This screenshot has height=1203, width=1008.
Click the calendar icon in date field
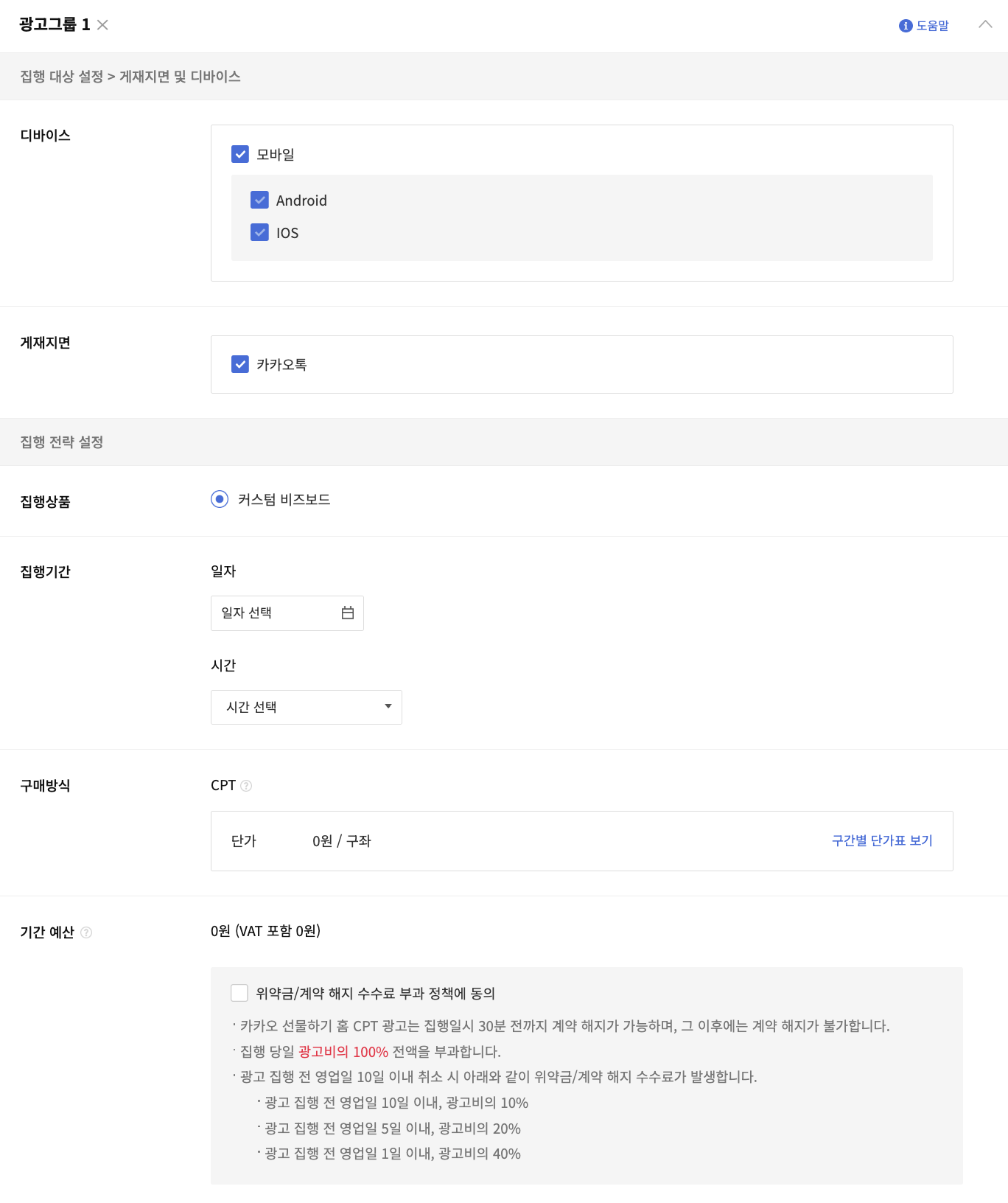click(x=348, y=613)
